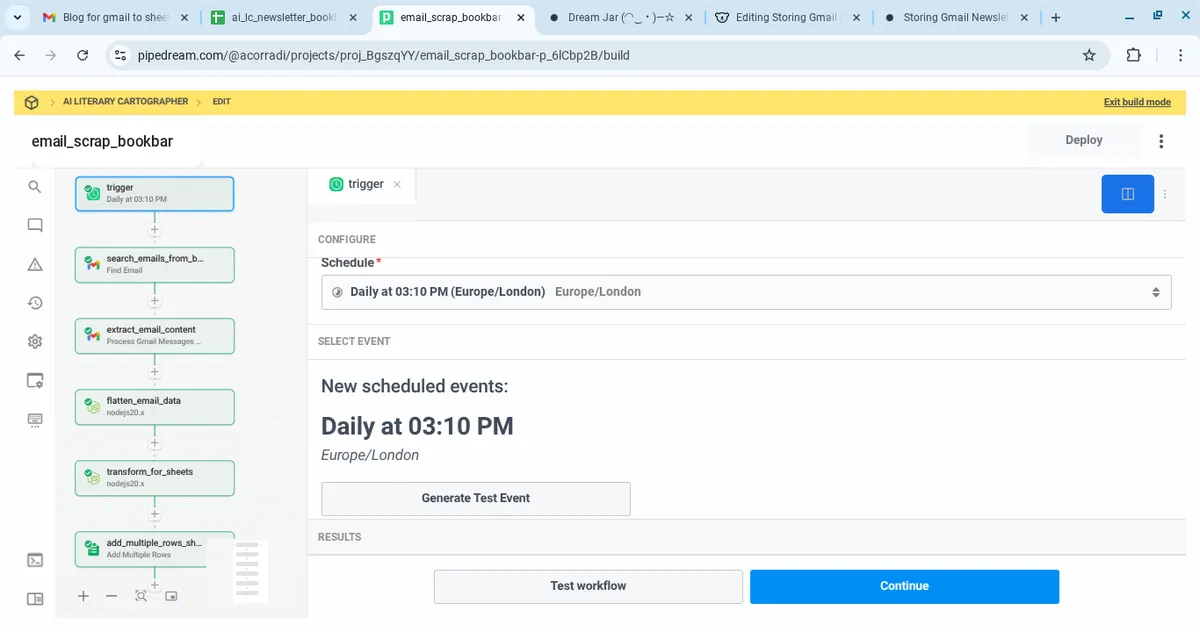Screen dimensions: 1200x632
Task: Toggle the canvas minimap display
Action: pos(171,596)
